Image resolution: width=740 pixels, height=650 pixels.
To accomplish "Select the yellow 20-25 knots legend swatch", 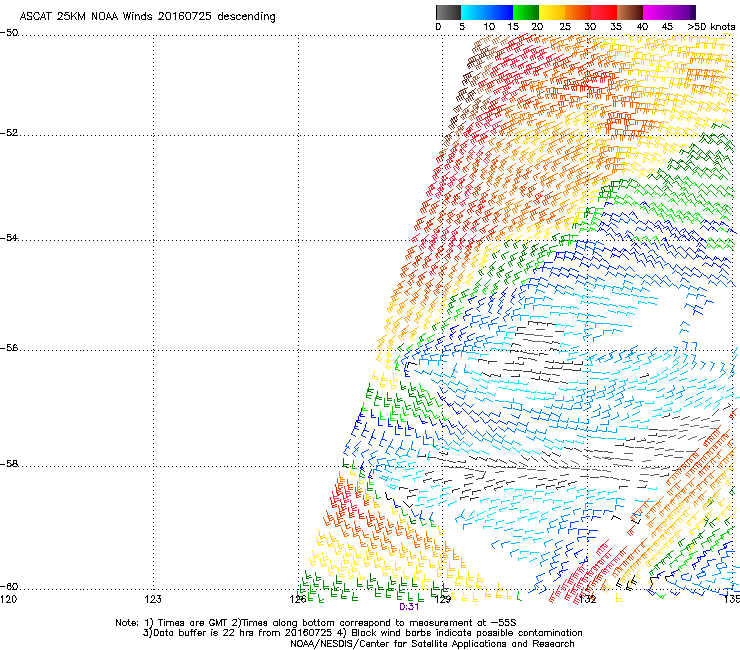I will point(552,12).
